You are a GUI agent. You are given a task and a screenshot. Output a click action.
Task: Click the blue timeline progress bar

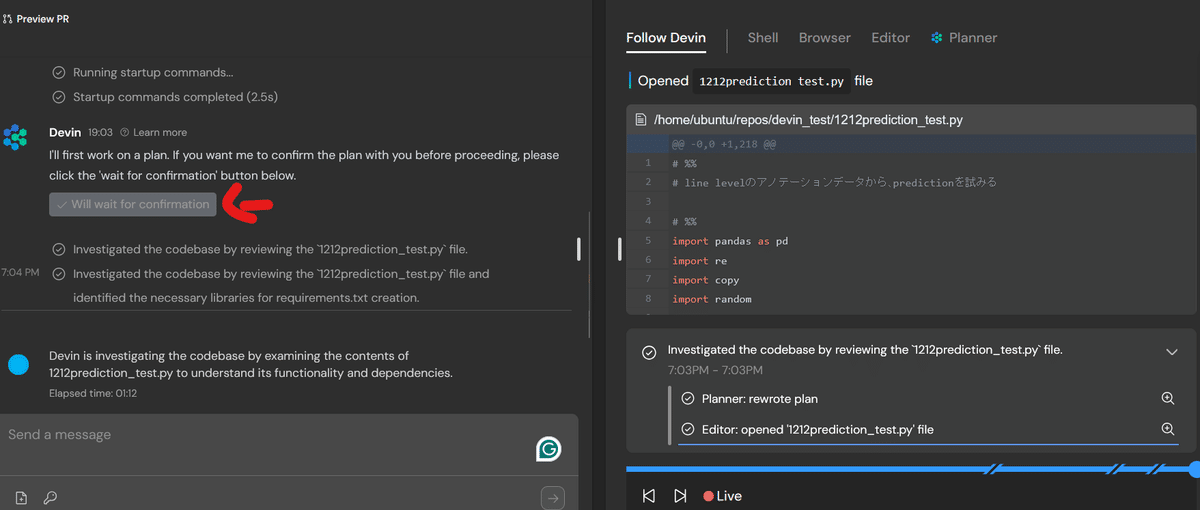800,468
